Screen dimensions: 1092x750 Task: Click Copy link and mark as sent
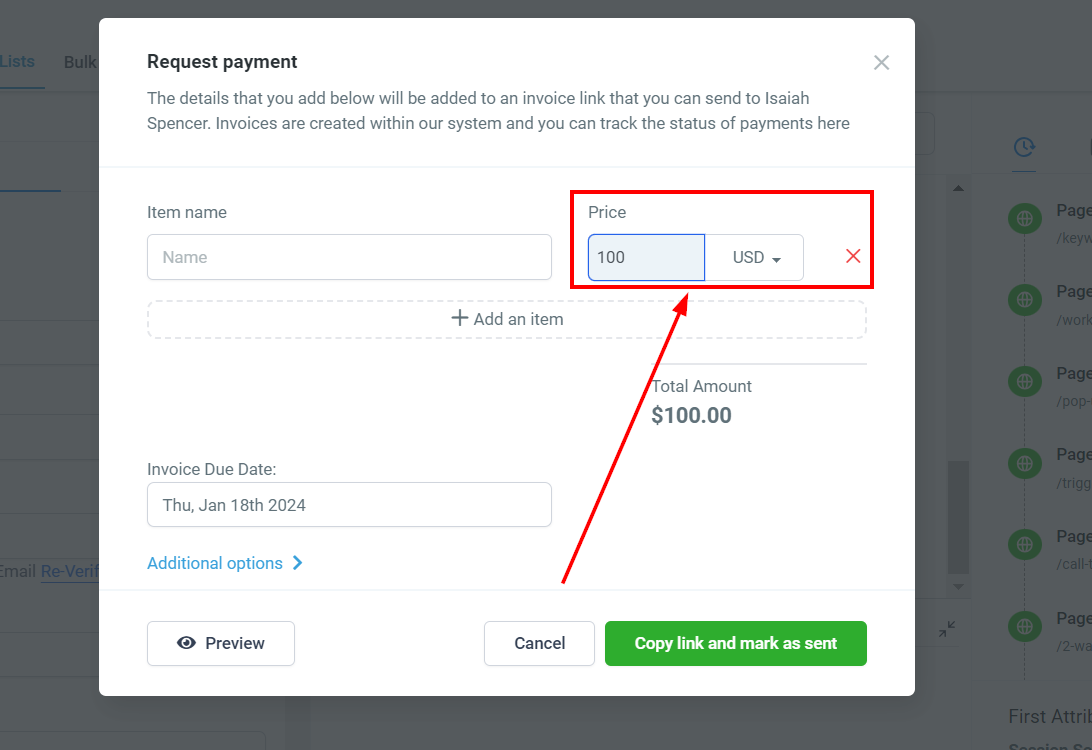735,643
